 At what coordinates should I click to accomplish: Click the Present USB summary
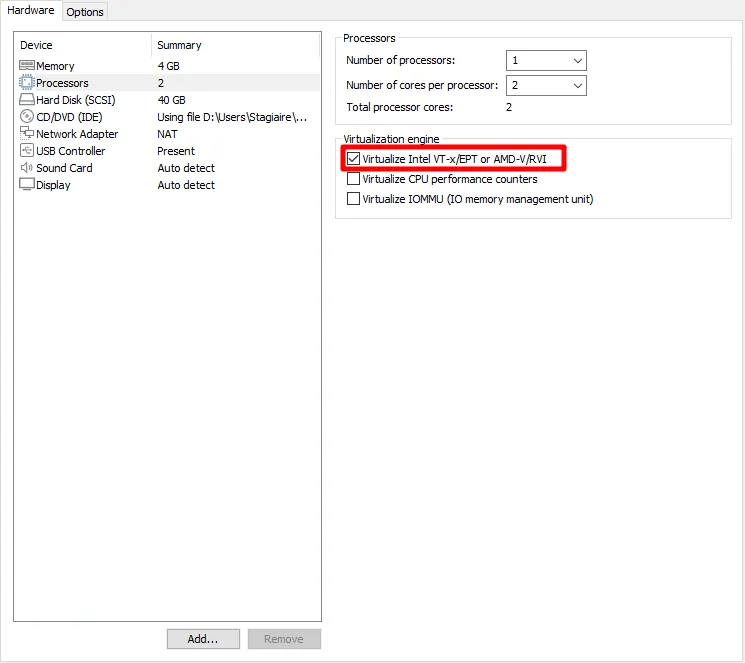176,151
